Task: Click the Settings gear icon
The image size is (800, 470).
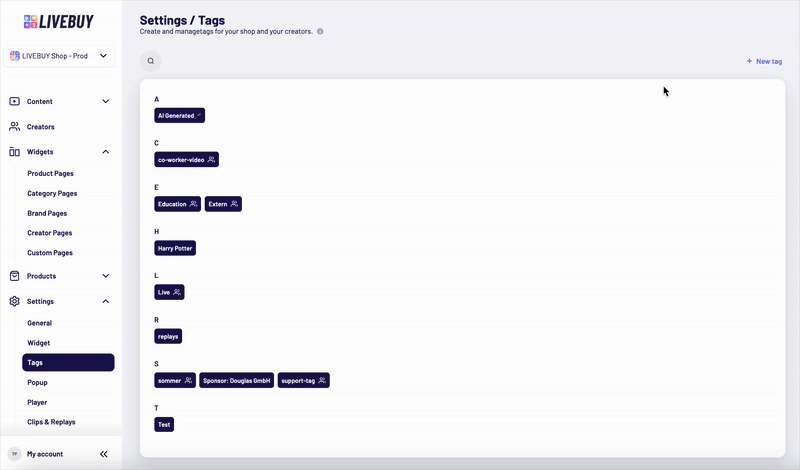Action: pyautogui.click(x=14, y=302)
